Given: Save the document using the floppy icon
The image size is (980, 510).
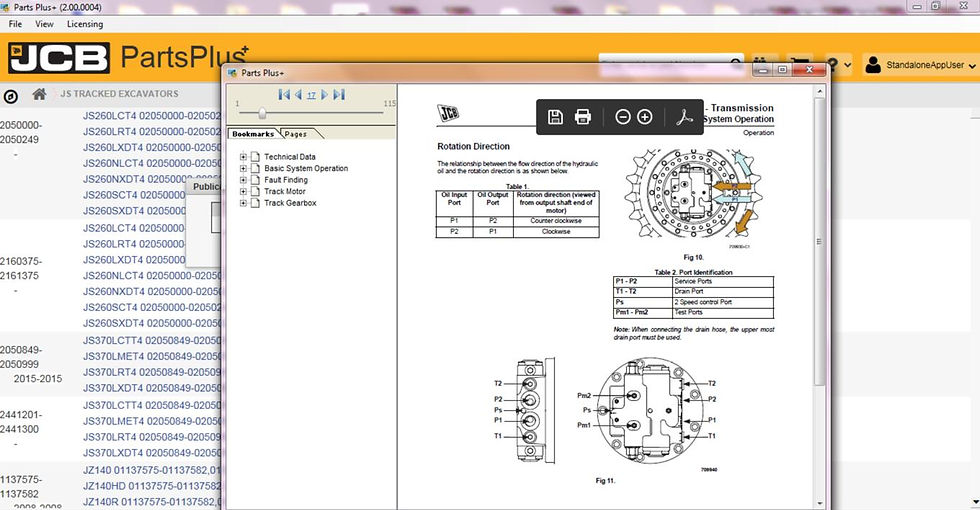Looking at the screenshot, I should point(555,116).
